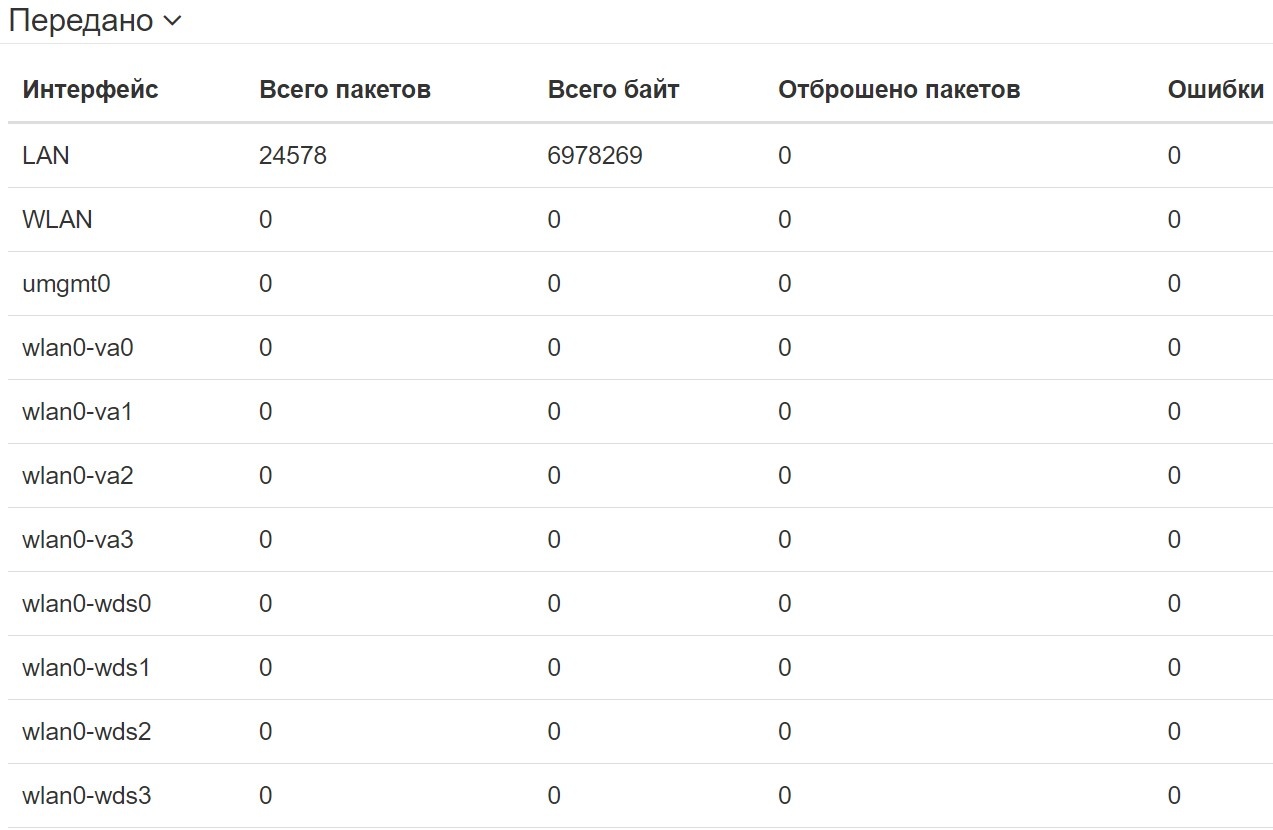The image size is (1273, 830).
Task: Click the Ошибки column header
Action: pos(1215,90)
